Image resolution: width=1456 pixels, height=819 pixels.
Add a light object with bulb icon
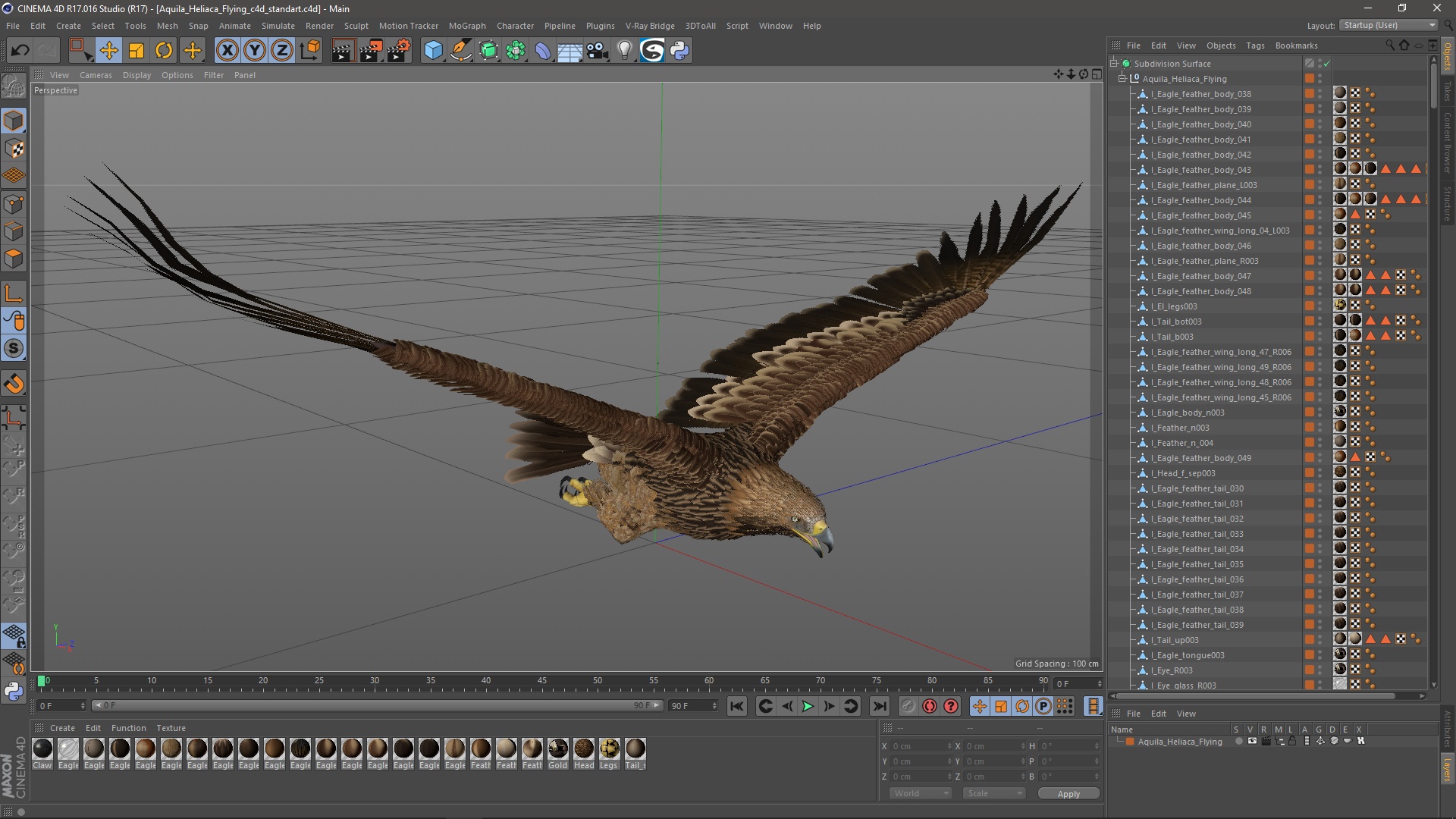(624, 51)
